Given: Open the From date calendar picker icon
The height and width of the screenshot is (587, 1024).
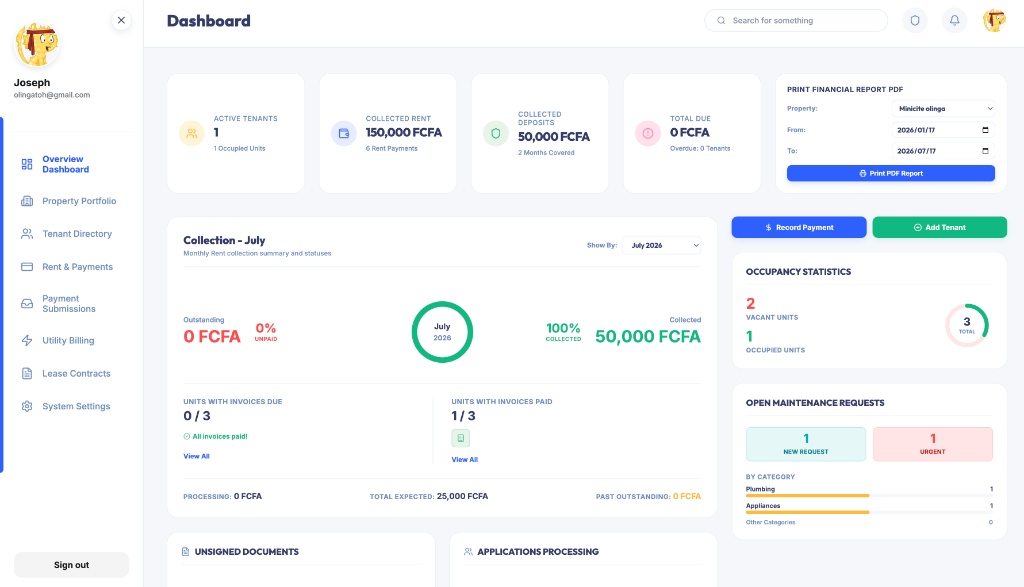Looking at the screenshot, I should (x=985, y=130).
